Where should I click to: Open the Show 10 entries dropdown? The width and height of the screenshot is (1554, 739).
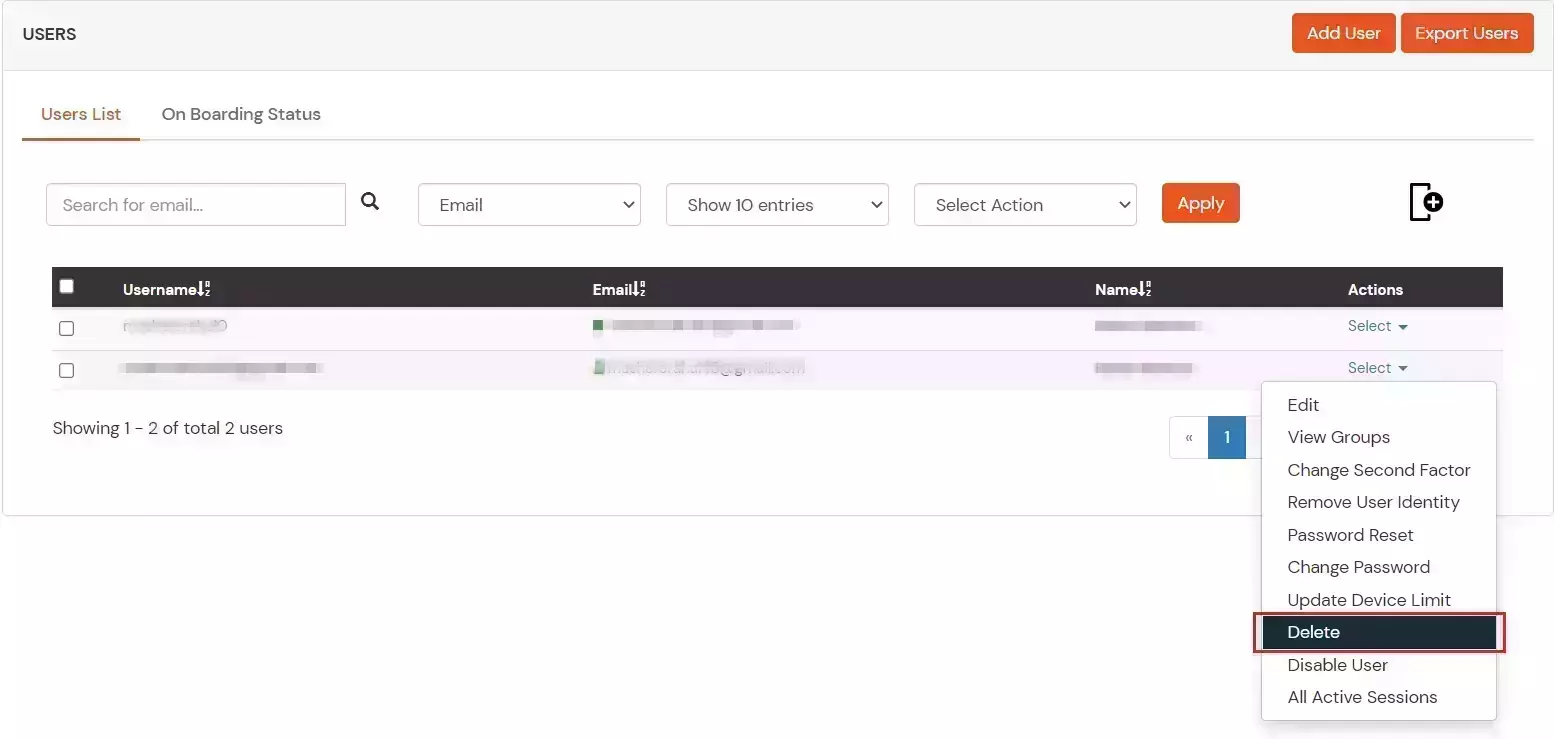click(x=777, y=204)
